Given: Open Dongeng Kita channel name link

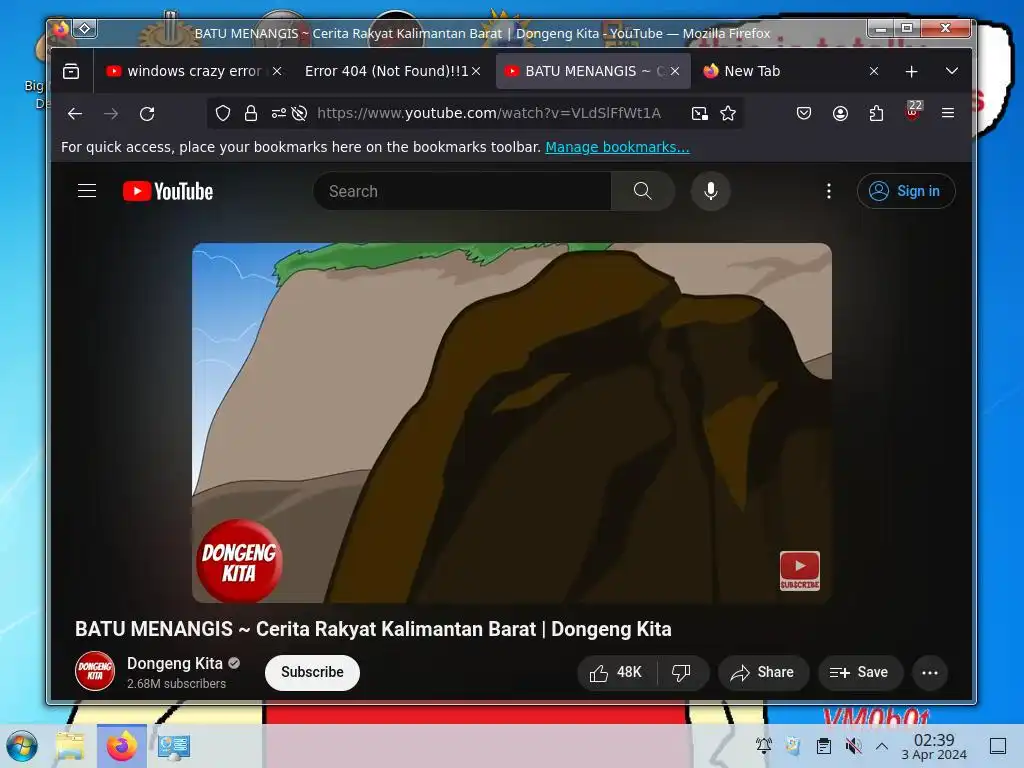Looking at the screenshot, I should pos(174,664).
